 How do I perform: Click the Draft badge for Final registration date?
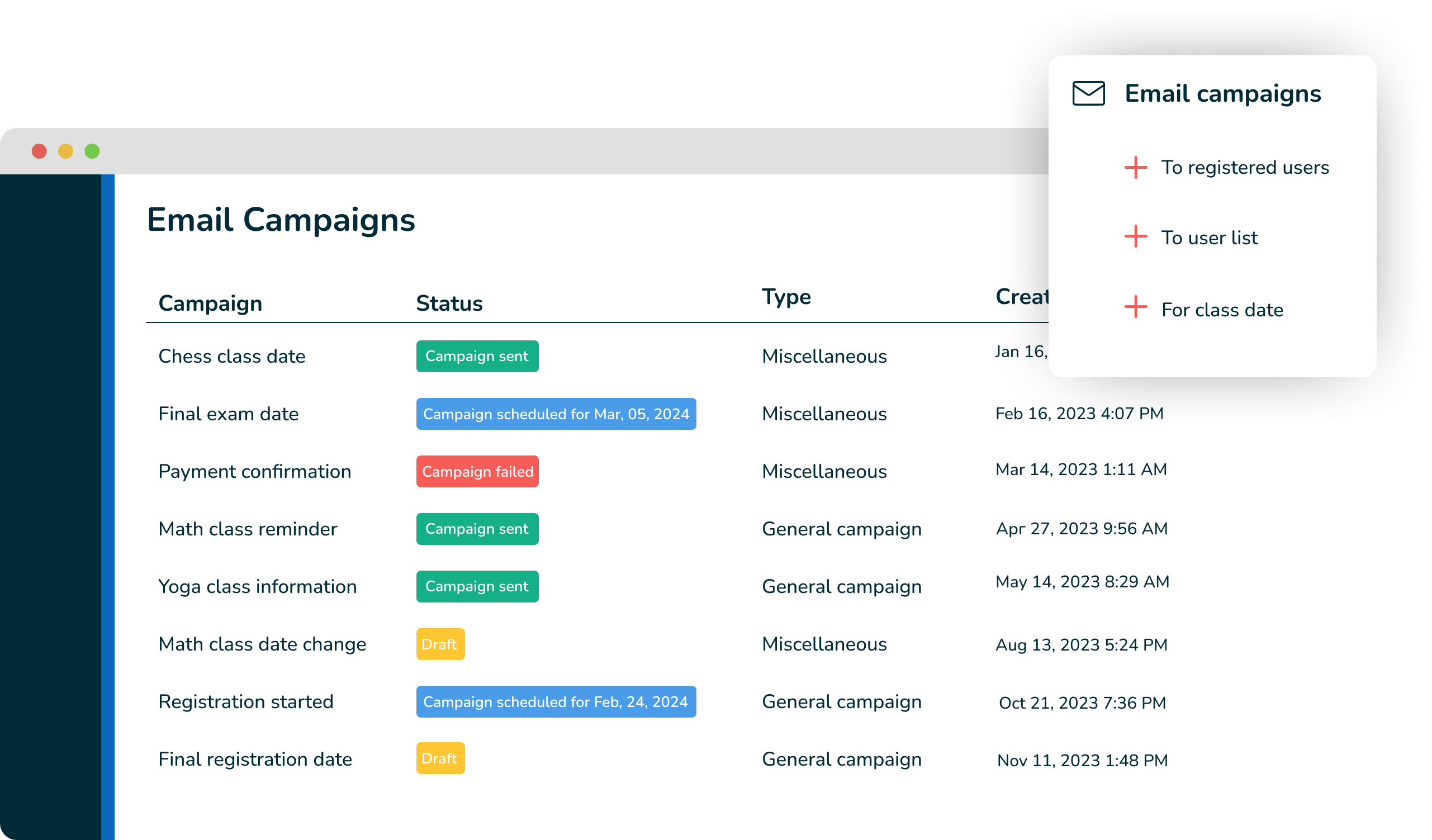440,758
